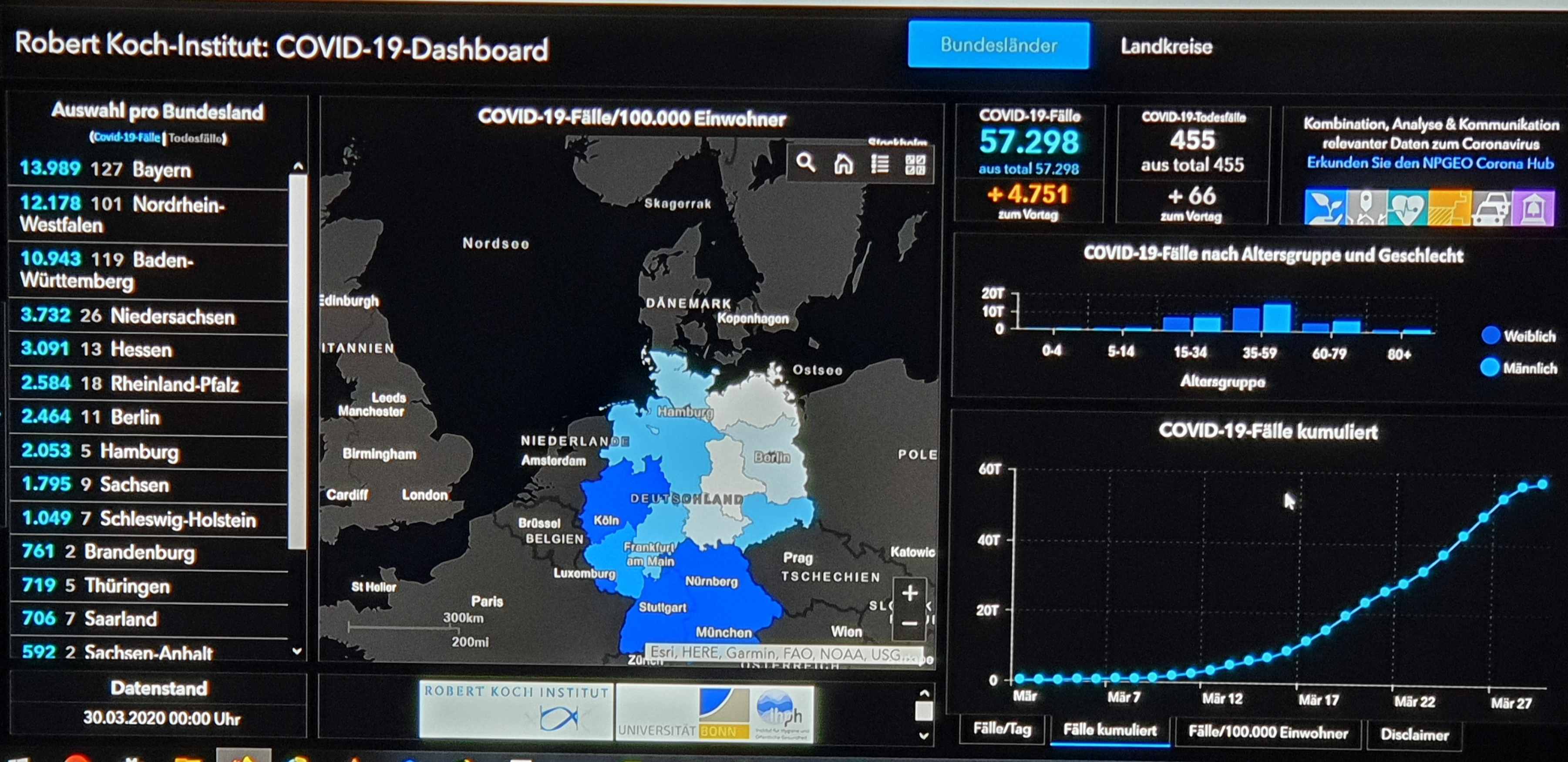Click the blue plant-in-hand icon
Viewport: 1568px width, 762px height.
pyautogui.click(x=1325, y=208)
